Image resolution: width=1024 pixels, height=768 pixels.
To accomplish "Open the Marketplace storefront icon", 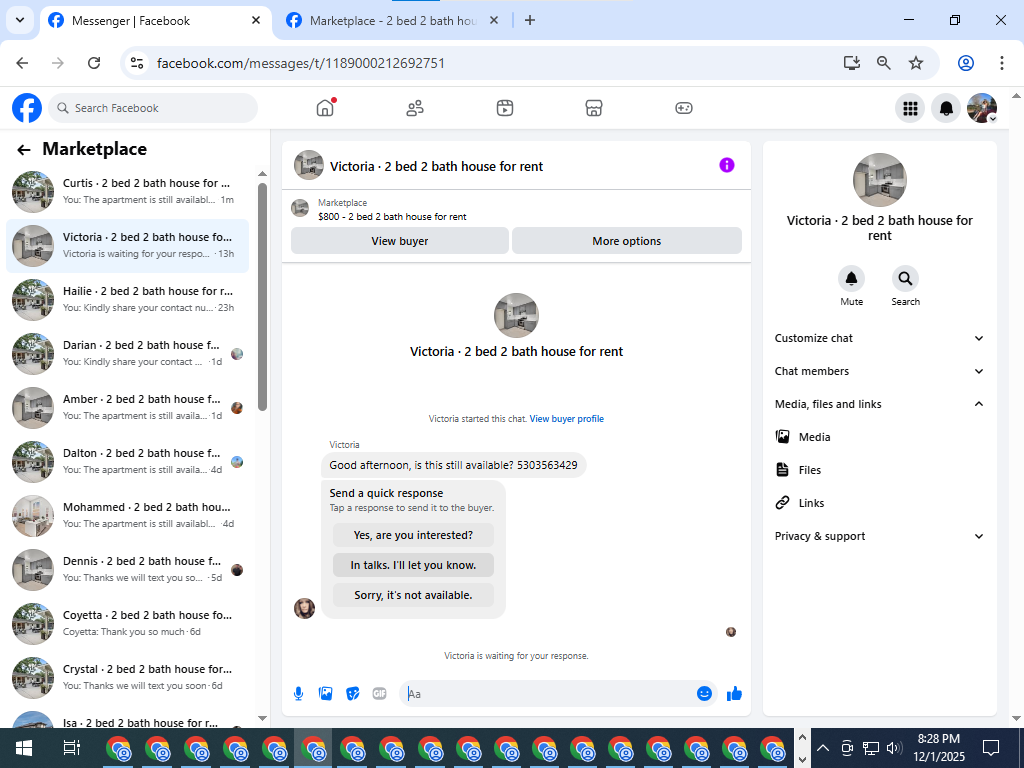I will (x=594, y=108).
